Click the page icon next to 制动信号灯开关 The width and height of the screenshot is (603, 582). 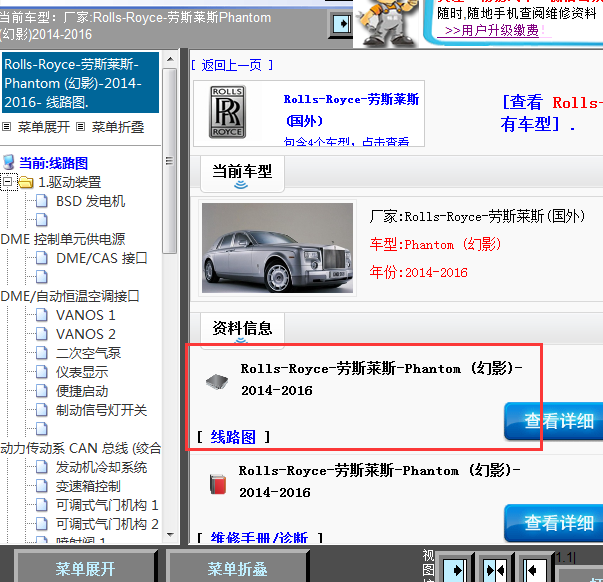(x=42, y=410)
